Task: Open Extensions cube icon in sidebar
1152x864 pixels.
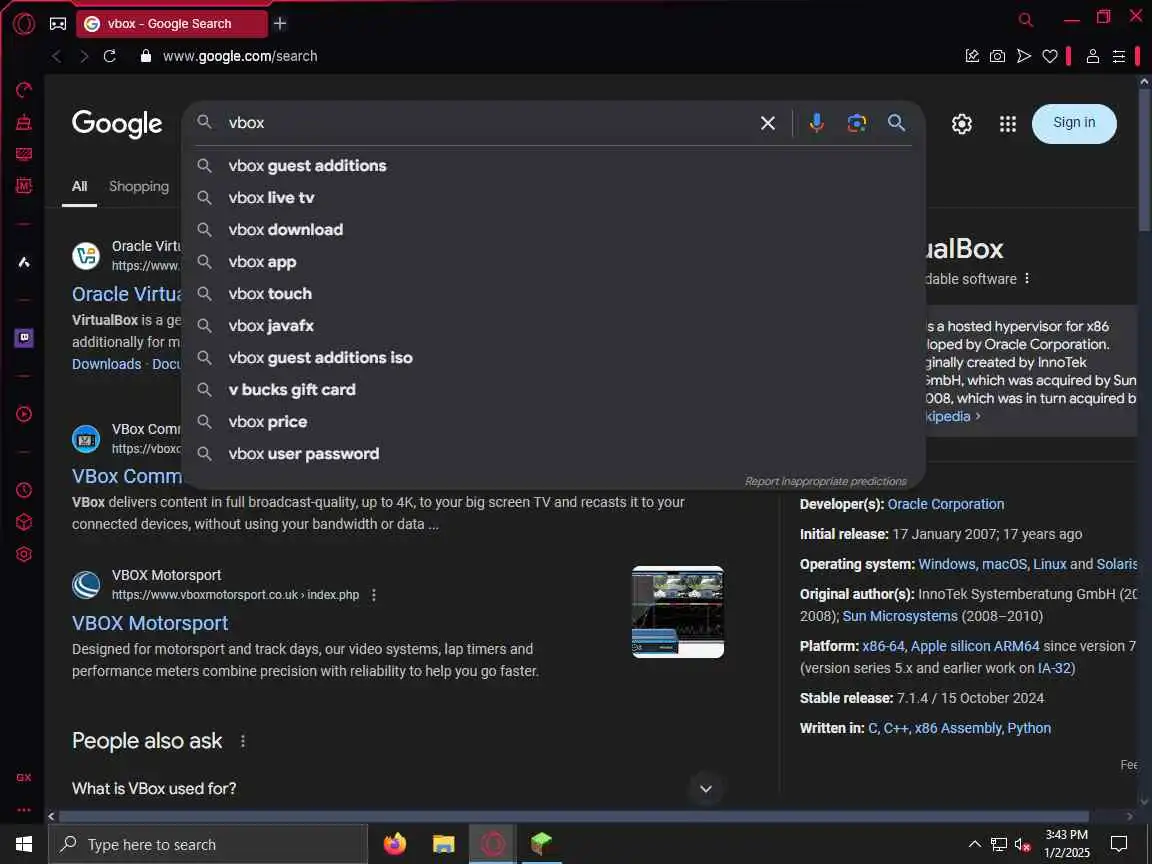Action: (x=24, y=522)
